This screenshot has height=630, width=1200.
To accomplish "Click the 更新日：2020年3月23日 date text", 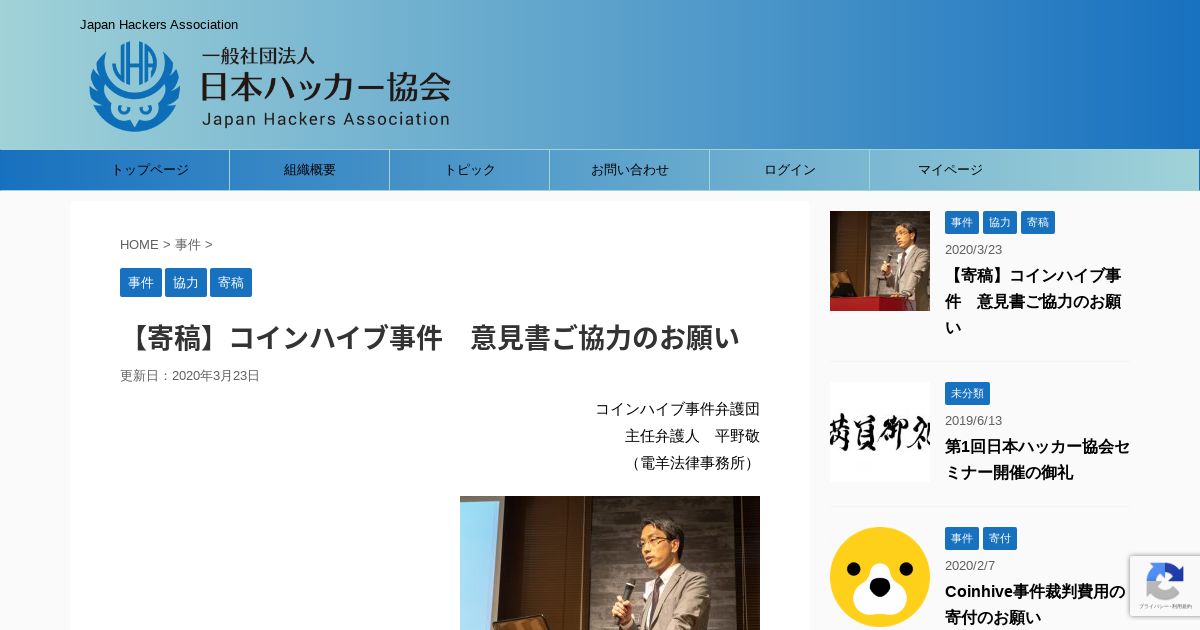I will (190, 376).
